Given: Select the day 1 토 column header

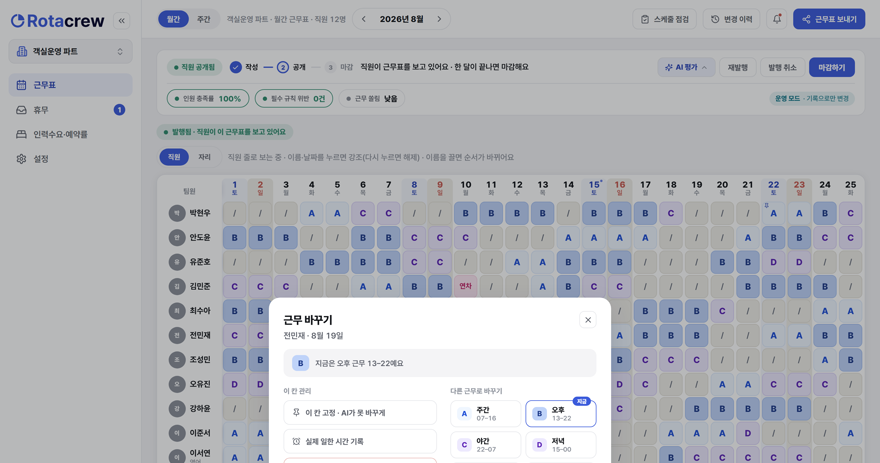Looking at the screenshot, I should (x=235, y=188).
